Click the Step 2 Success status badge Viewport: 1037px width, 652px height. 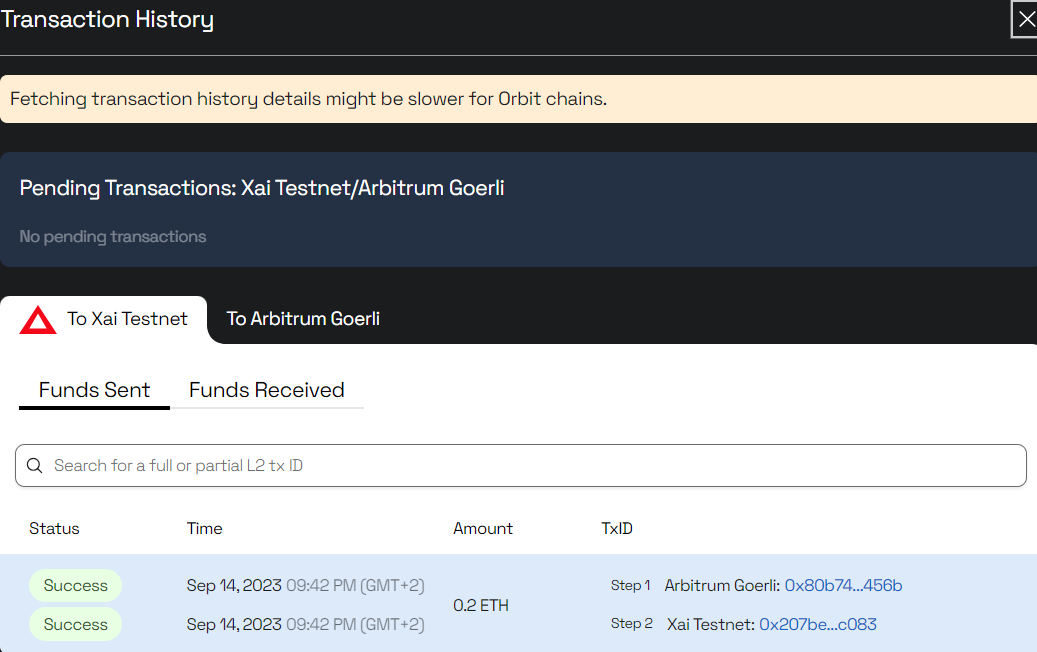click(75, 624)
